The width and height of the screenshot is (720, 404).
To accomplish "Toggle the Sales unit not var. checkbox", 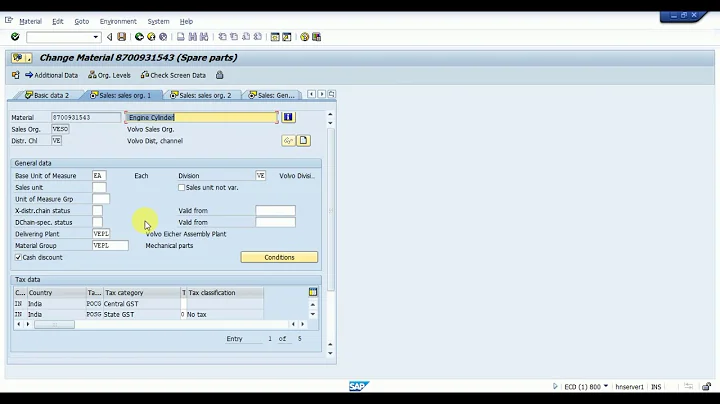I will pos(181,187).
